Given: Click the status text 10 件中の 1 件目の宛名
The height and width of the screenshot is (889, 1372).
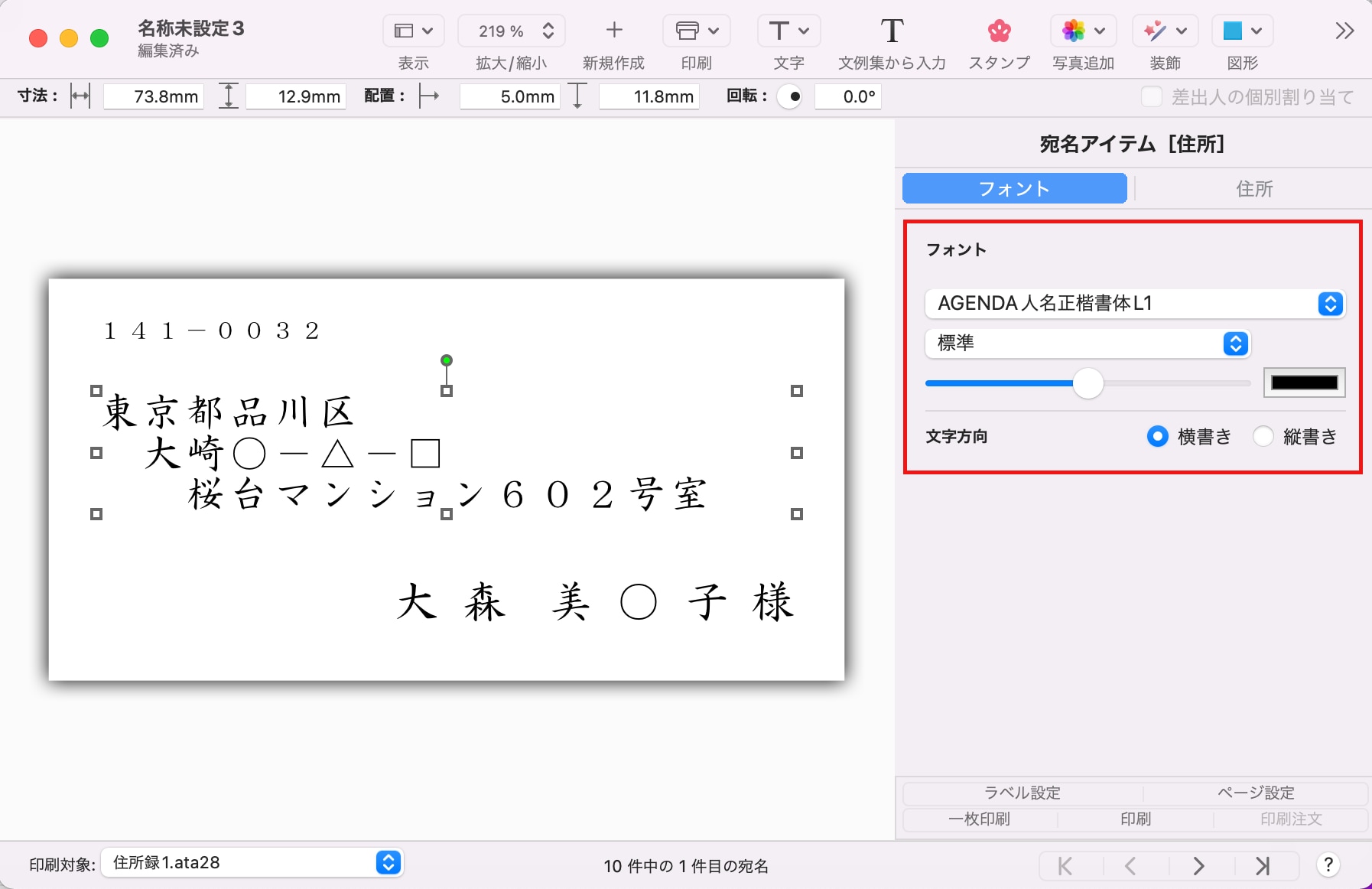Looking at the screenshot, I should pyautogui.click(x=686, y=866).
